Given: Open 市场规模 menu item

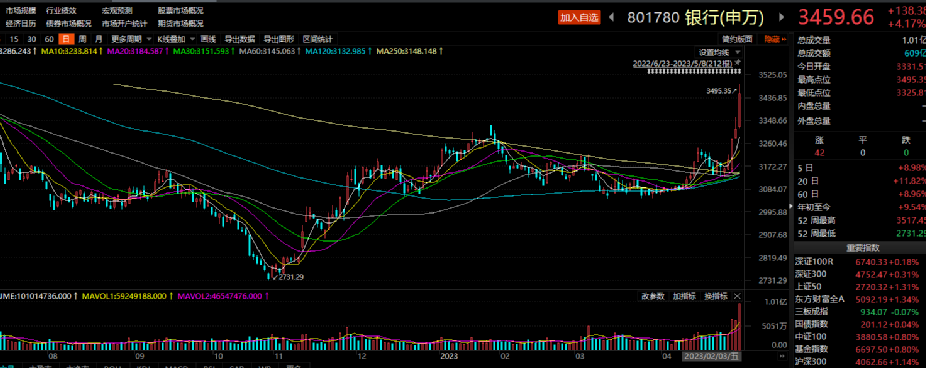Looking at the screenshot, I should coord(21,11).
